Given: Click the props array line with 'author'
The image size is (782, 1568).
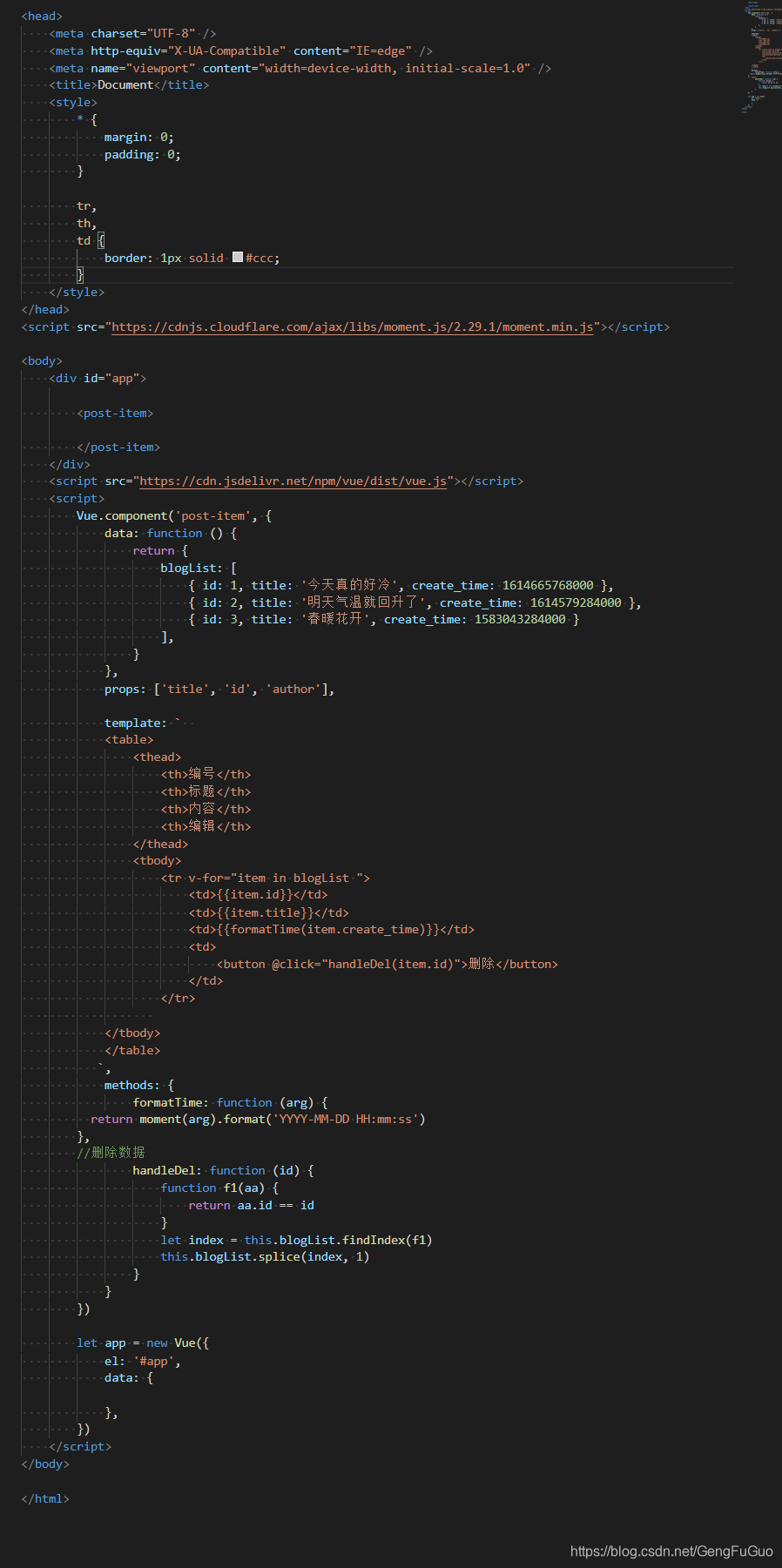Looking at the screenshot, I should (219, 690).
